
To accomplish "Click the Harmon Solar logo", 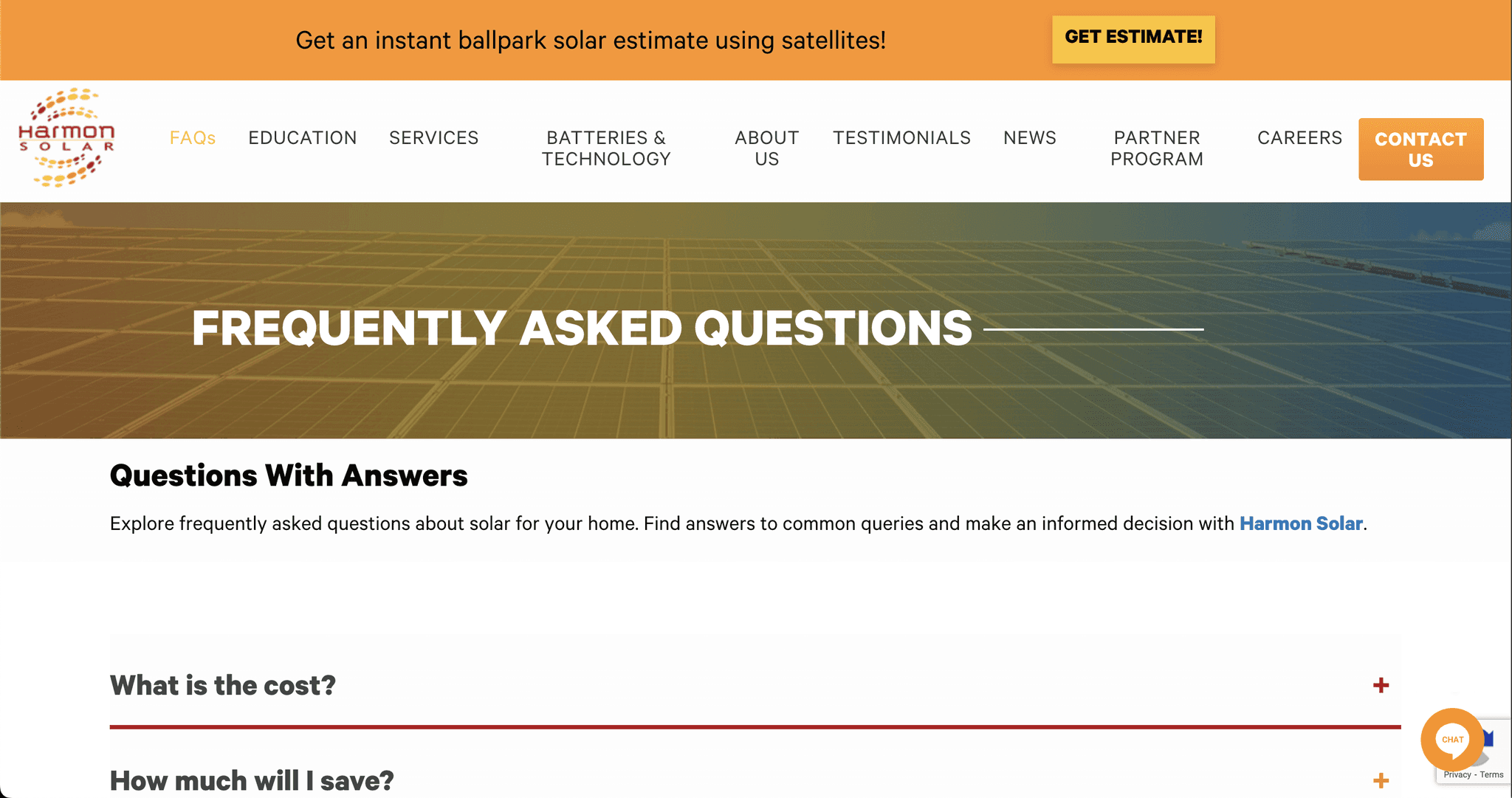I will pos(66,138).
